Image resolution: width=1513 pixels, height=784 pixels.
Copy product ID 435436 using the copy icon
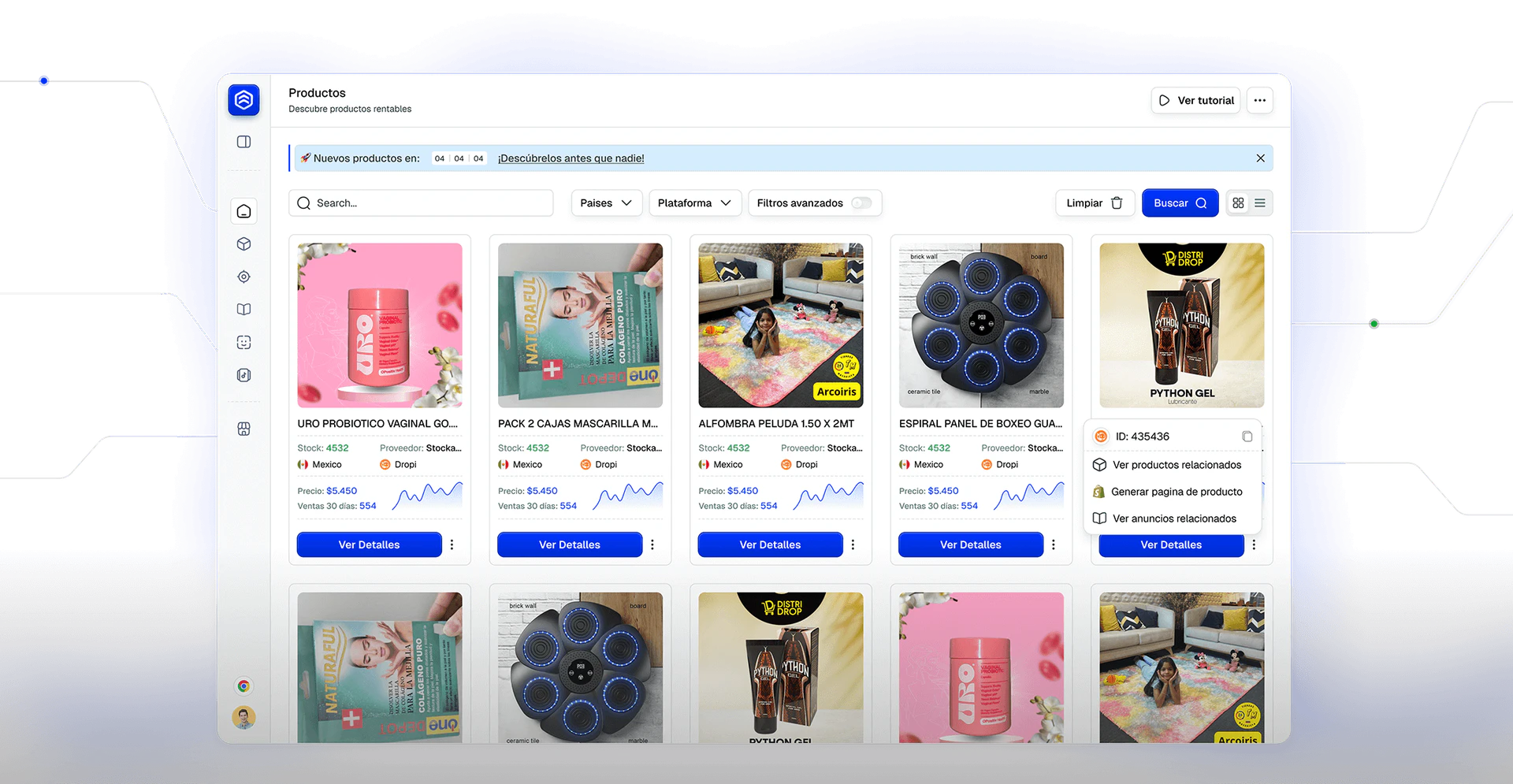pyautogui.click(x=1246, y=436)
